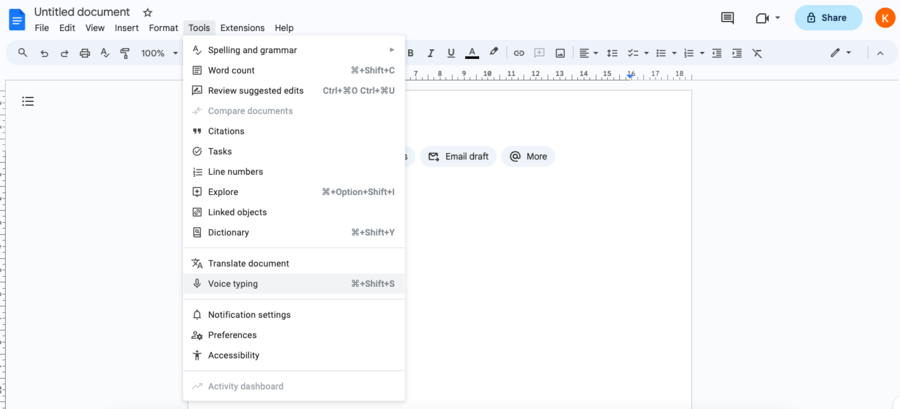This screenshot has height=409, width=900.
Task: Click the redo arrow
Action: tap(64, 53)
